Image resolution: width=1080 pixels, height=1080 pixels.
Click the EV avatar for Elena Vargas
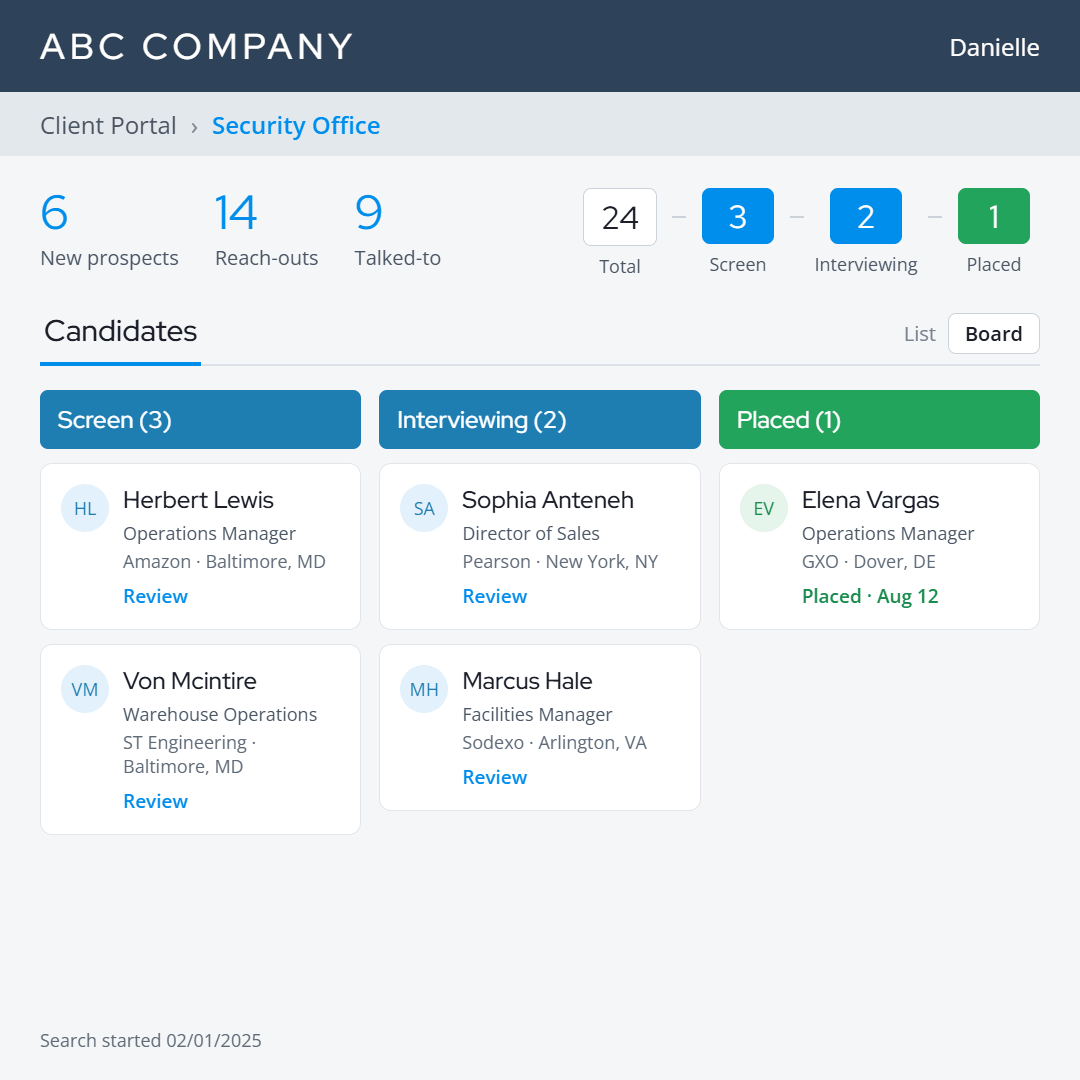[764, 508]
